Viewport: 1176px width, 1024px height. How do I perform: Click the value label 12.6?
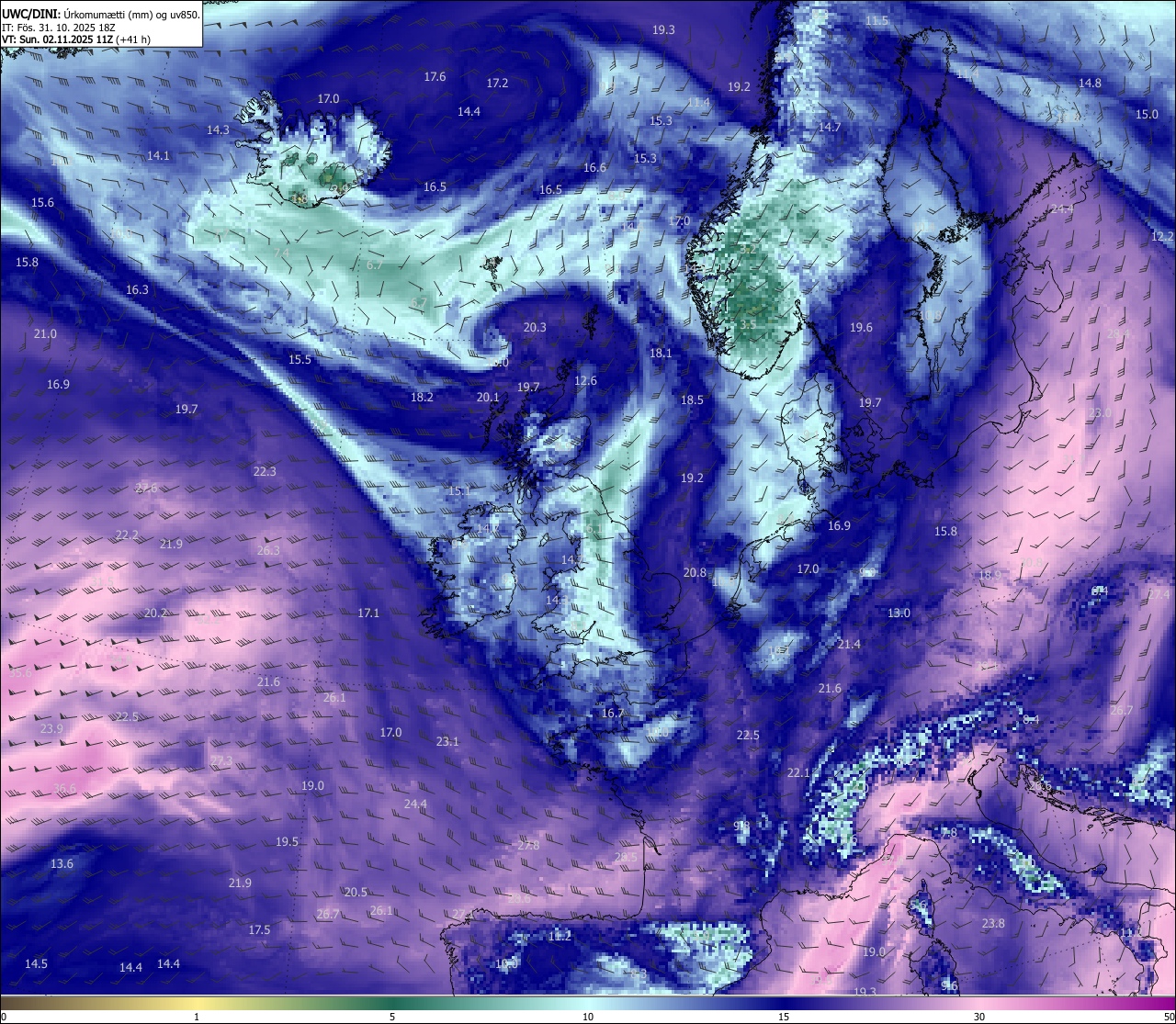tap(585, 380)
